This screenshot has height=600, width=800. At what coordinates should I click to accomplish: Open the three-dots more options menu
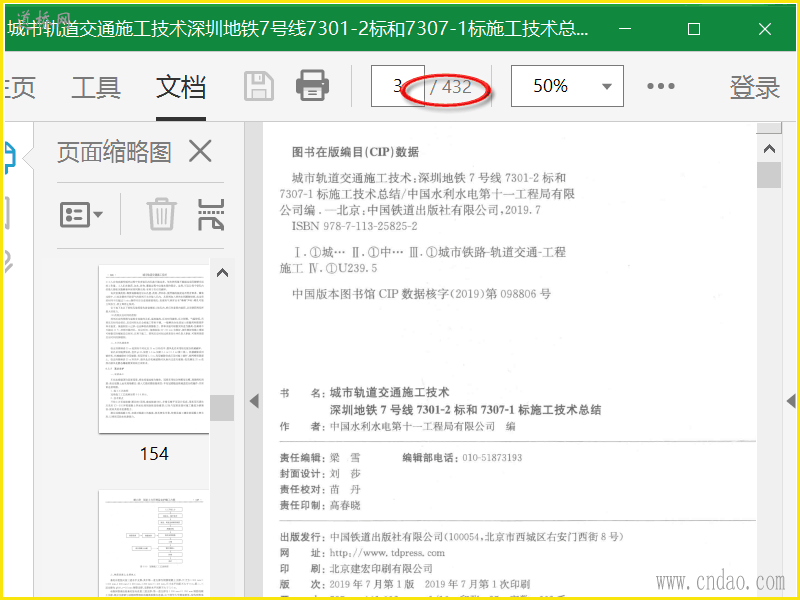661,86
